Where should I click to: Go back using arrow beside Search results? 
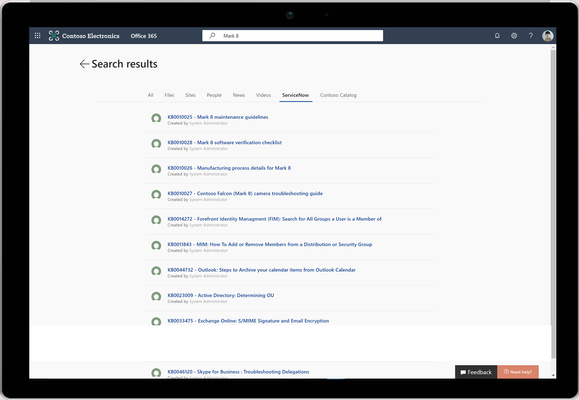point(84,64)
